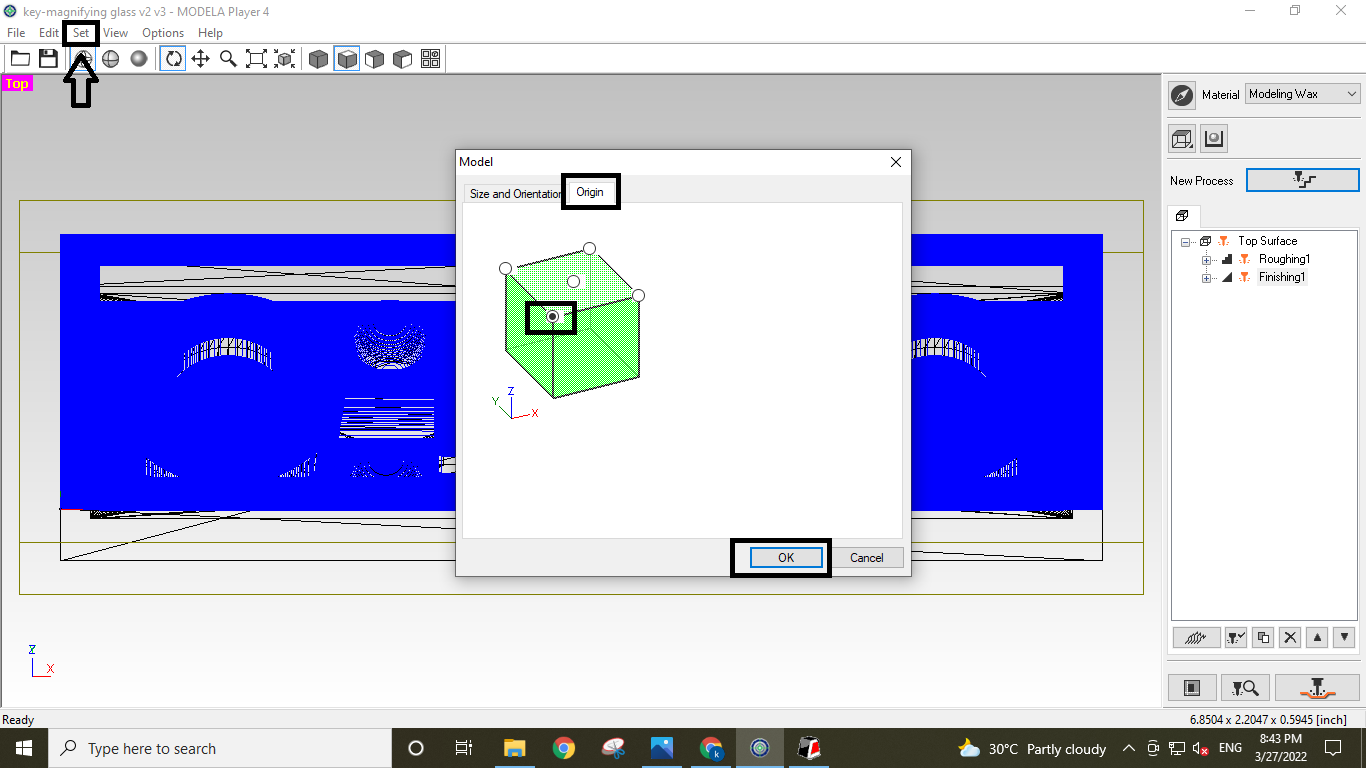
Task: Click the taskbar search box
Action: point(219,748)
